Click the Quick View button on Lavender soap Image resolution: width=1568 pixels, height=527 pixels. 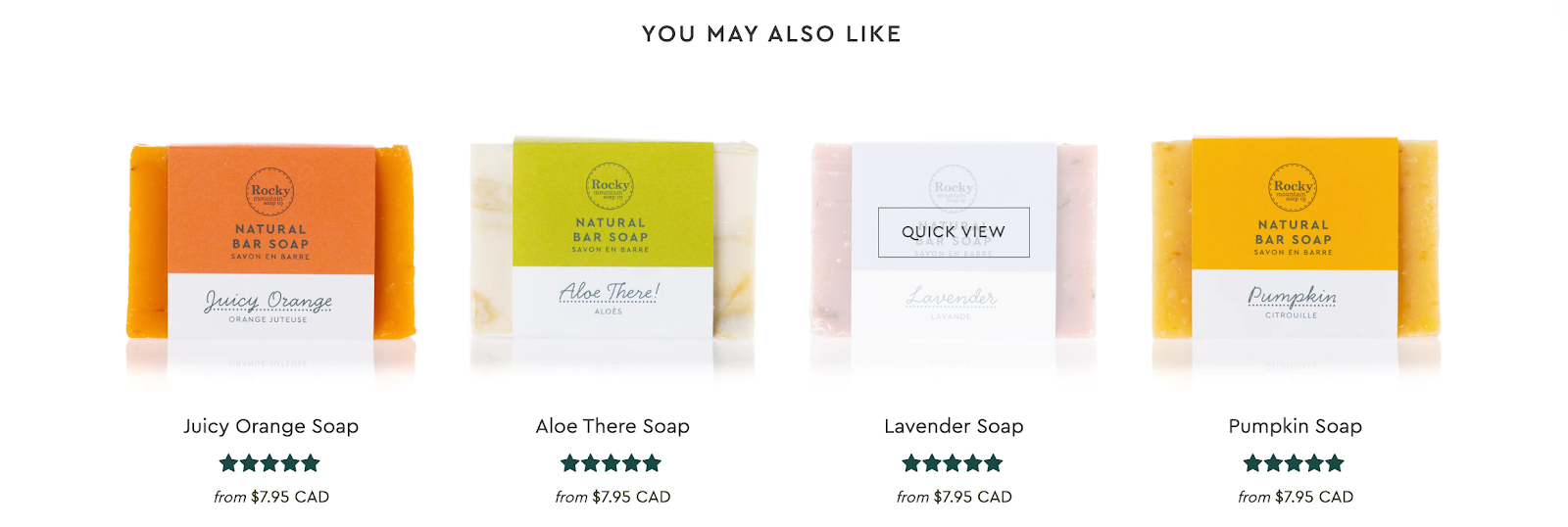(954, 232)
